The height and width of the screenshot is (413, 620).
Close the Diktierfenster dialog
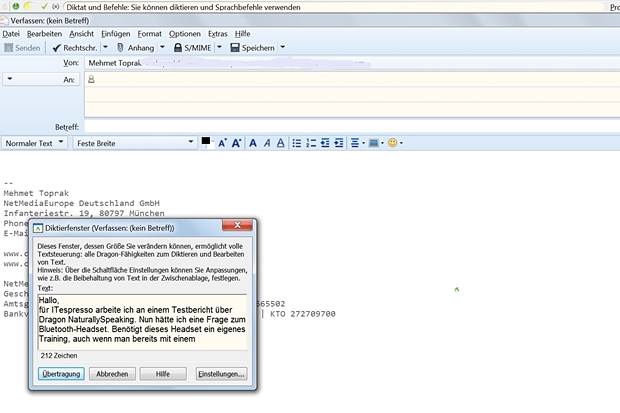click(x=237, y=225)
